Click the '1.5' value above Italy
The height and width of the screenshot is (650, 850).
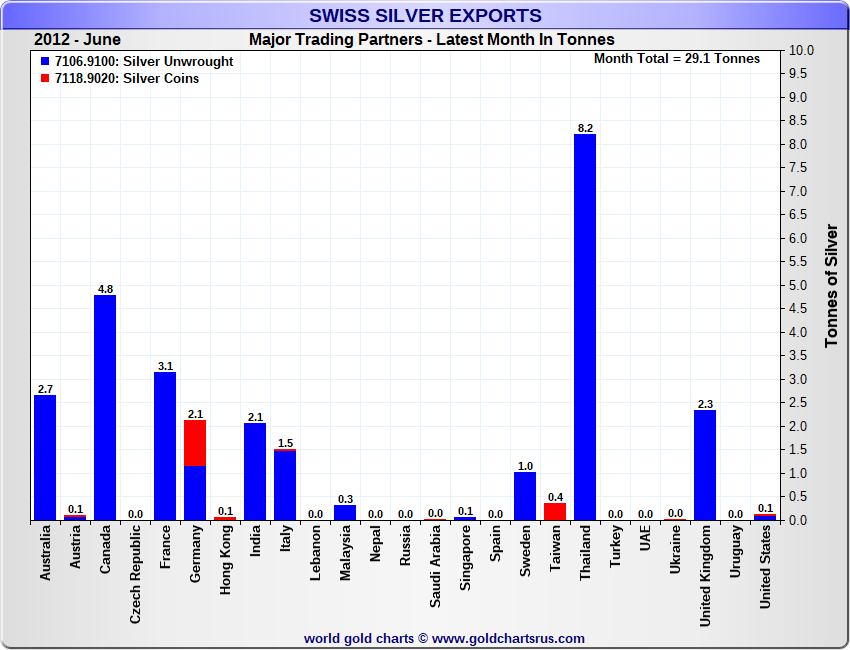point(285,443)
